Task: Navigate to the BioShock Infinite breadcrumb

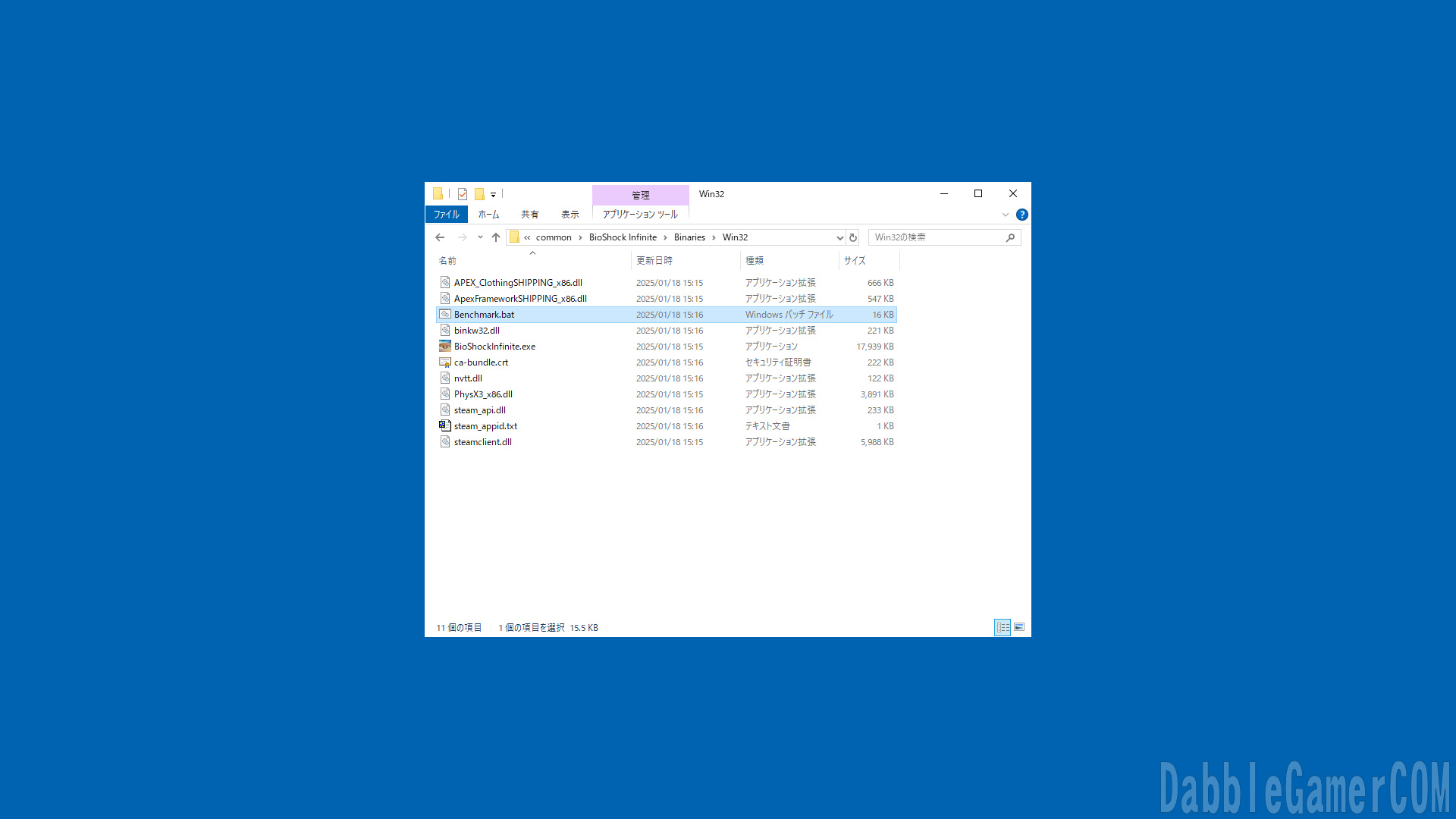Action: [x=623, y=237]
